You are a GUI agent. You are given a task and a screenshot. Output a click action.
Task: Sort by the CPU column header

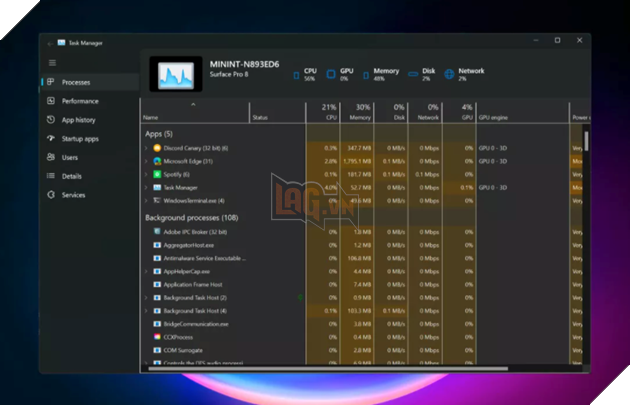[323, 112]
